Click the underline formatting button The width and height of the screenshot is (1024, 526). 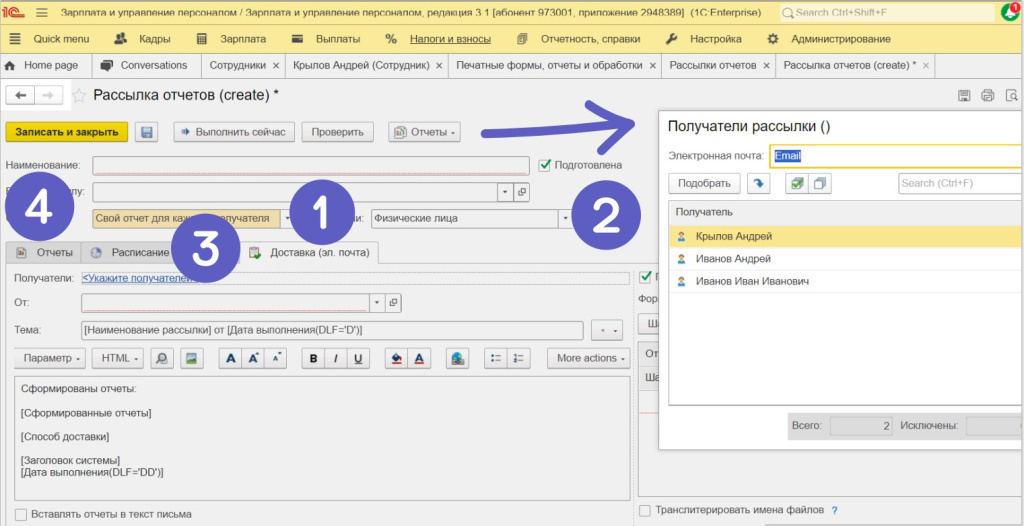[x=358, y=358]
